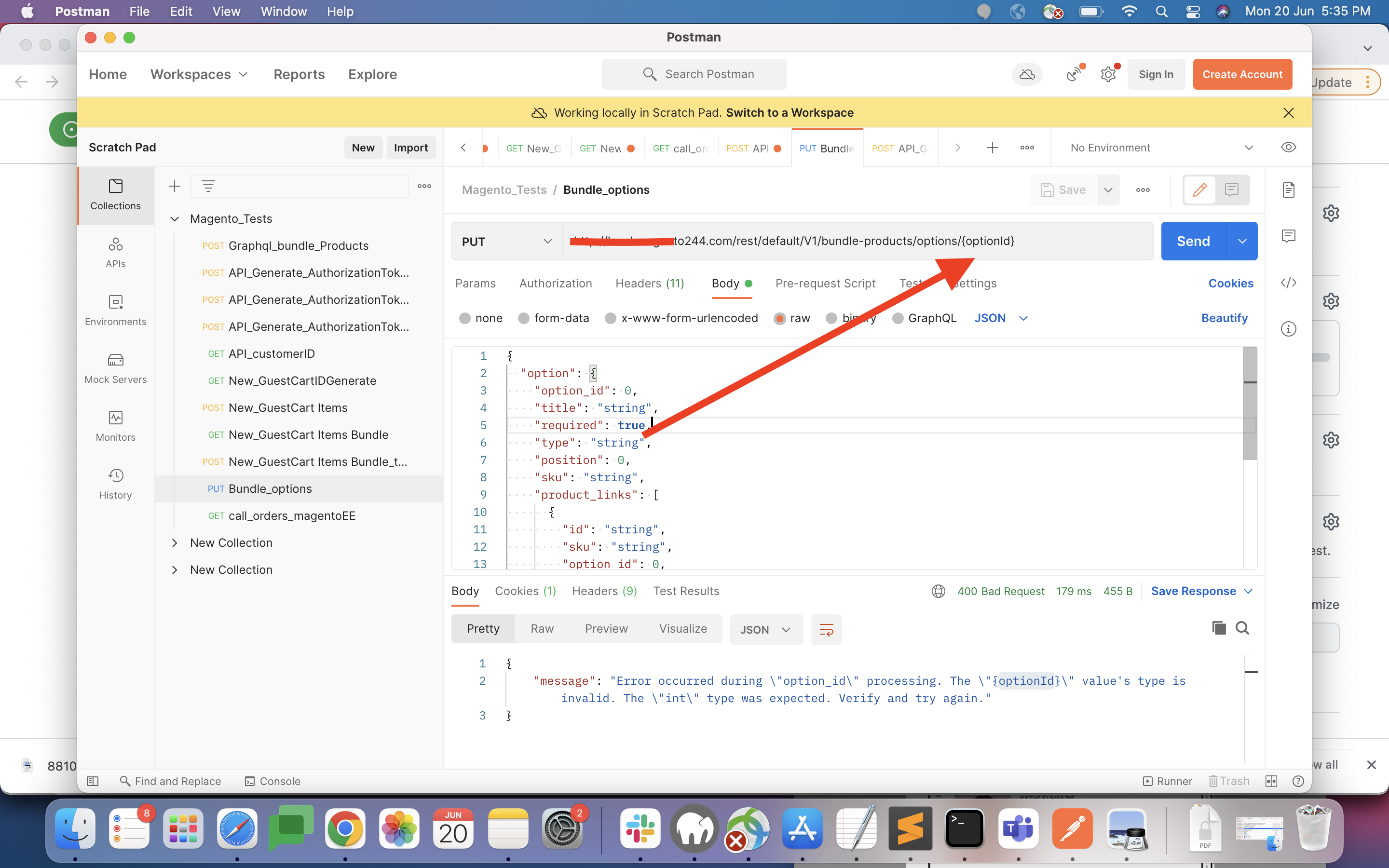Select form-data body type radio
Image resolution: width=1389 pixels, height=868 pixels.
coord(523,319)
